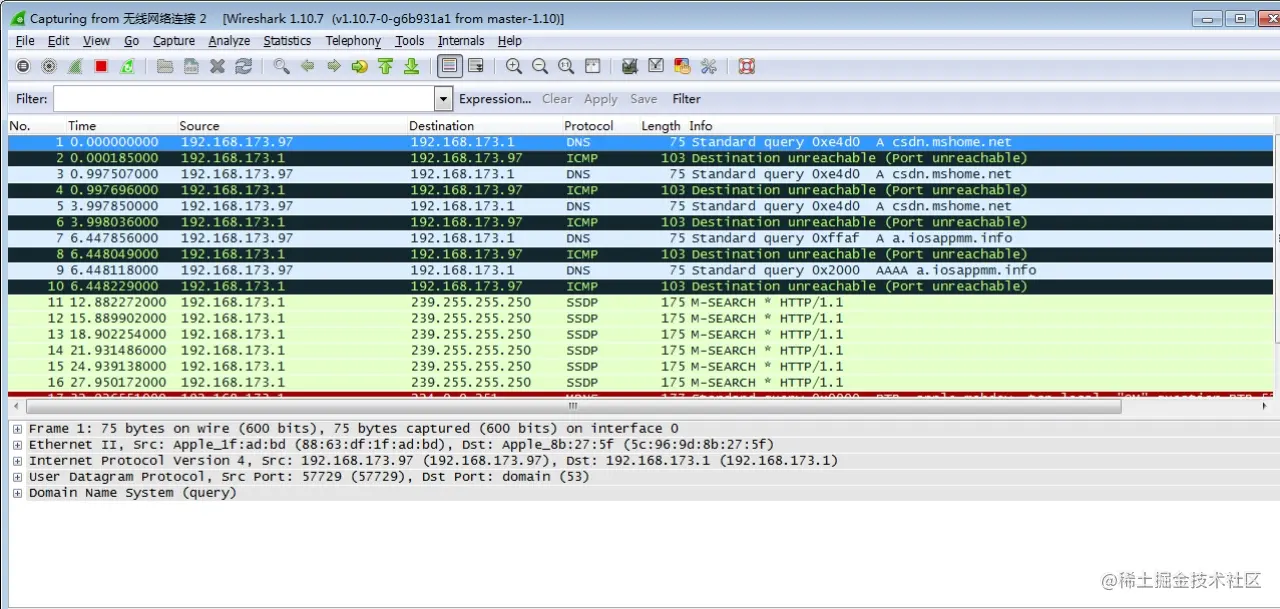
Task: Jump to the last packet icon
Action: coord(411,66)
